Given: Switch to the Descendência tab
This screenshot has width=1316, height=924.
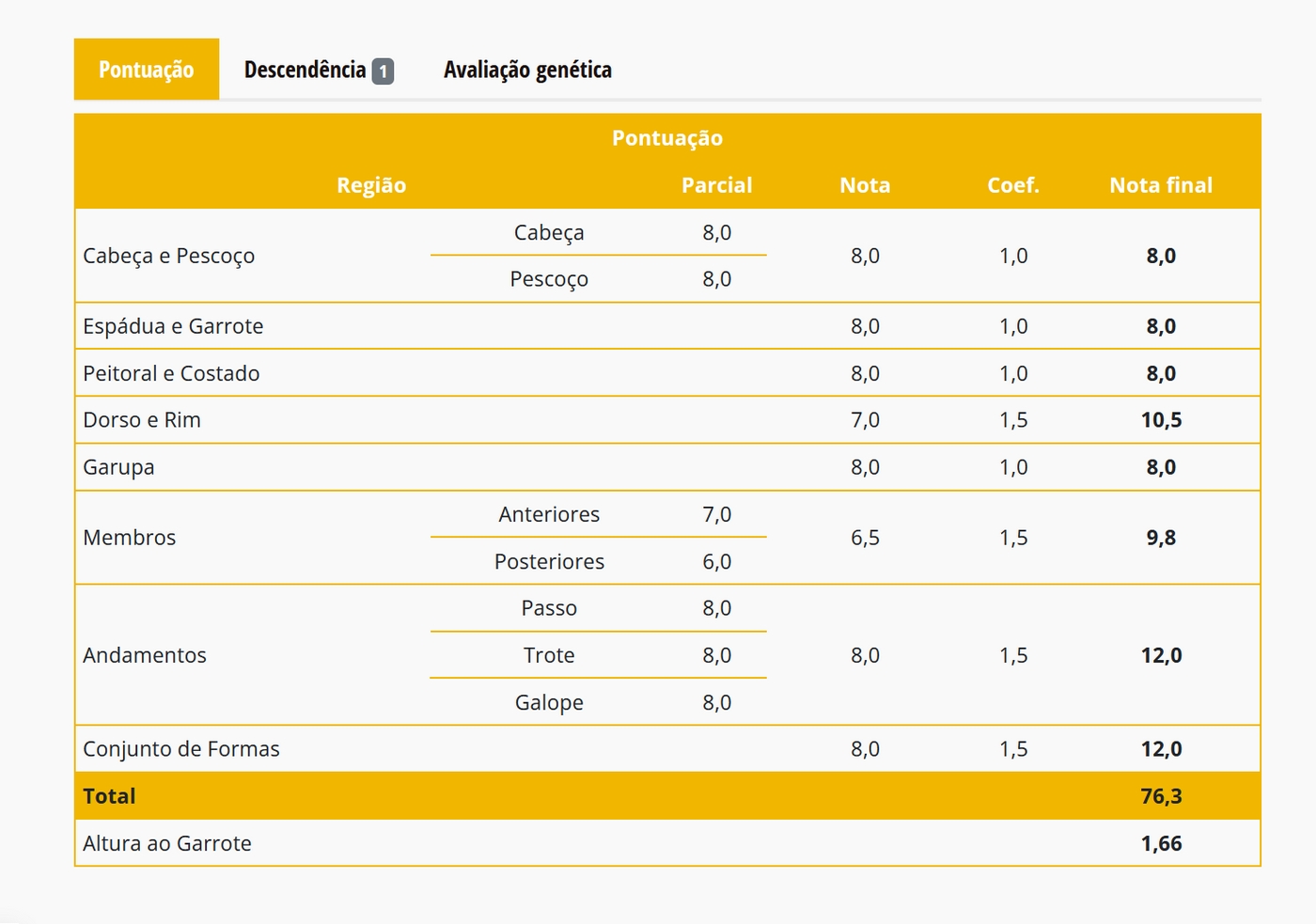Looking at the screenshot, I should pos(319,70).
